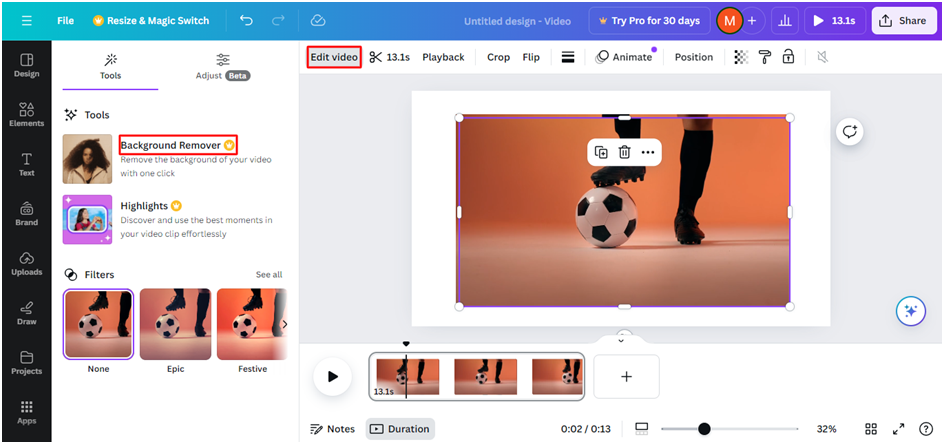Open the Share dialog

click(x=904, y=20)
